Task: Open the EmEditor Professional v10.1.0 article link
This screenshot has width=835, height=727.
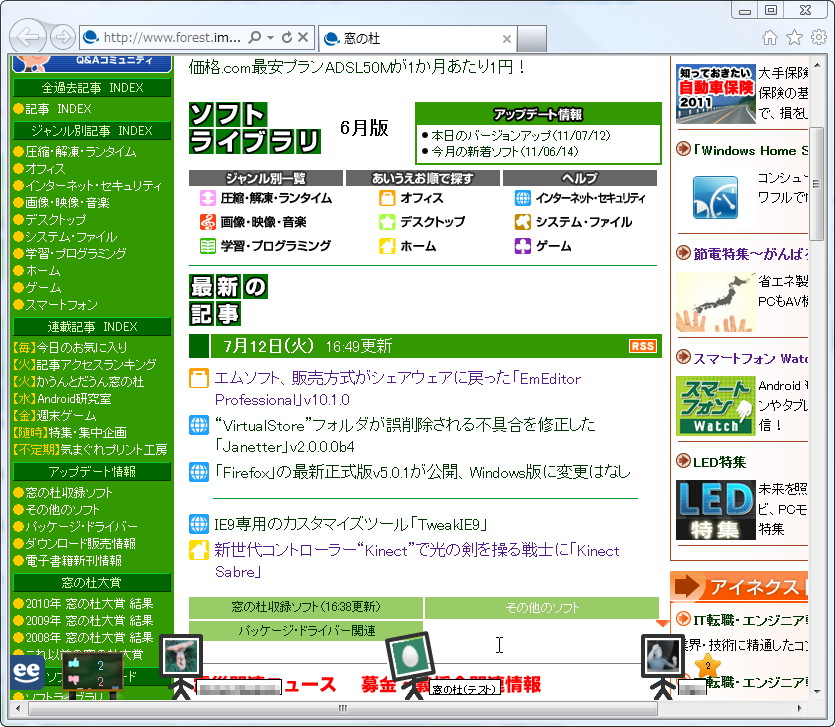Action: click(x=397, y=389)
